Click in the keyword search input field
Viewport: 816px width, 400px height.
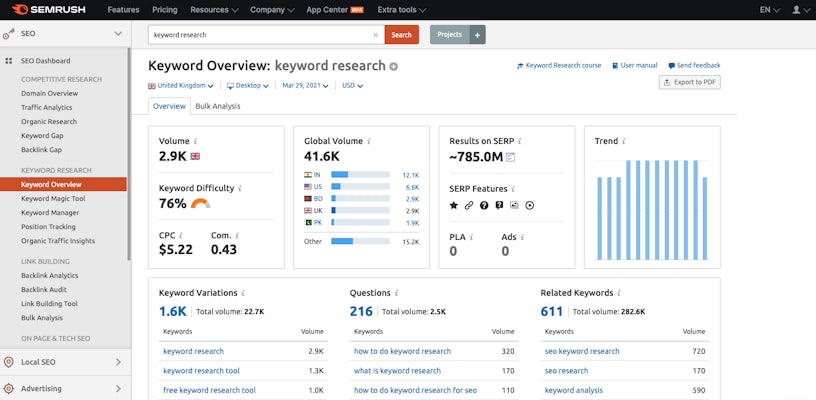[260, 35]
